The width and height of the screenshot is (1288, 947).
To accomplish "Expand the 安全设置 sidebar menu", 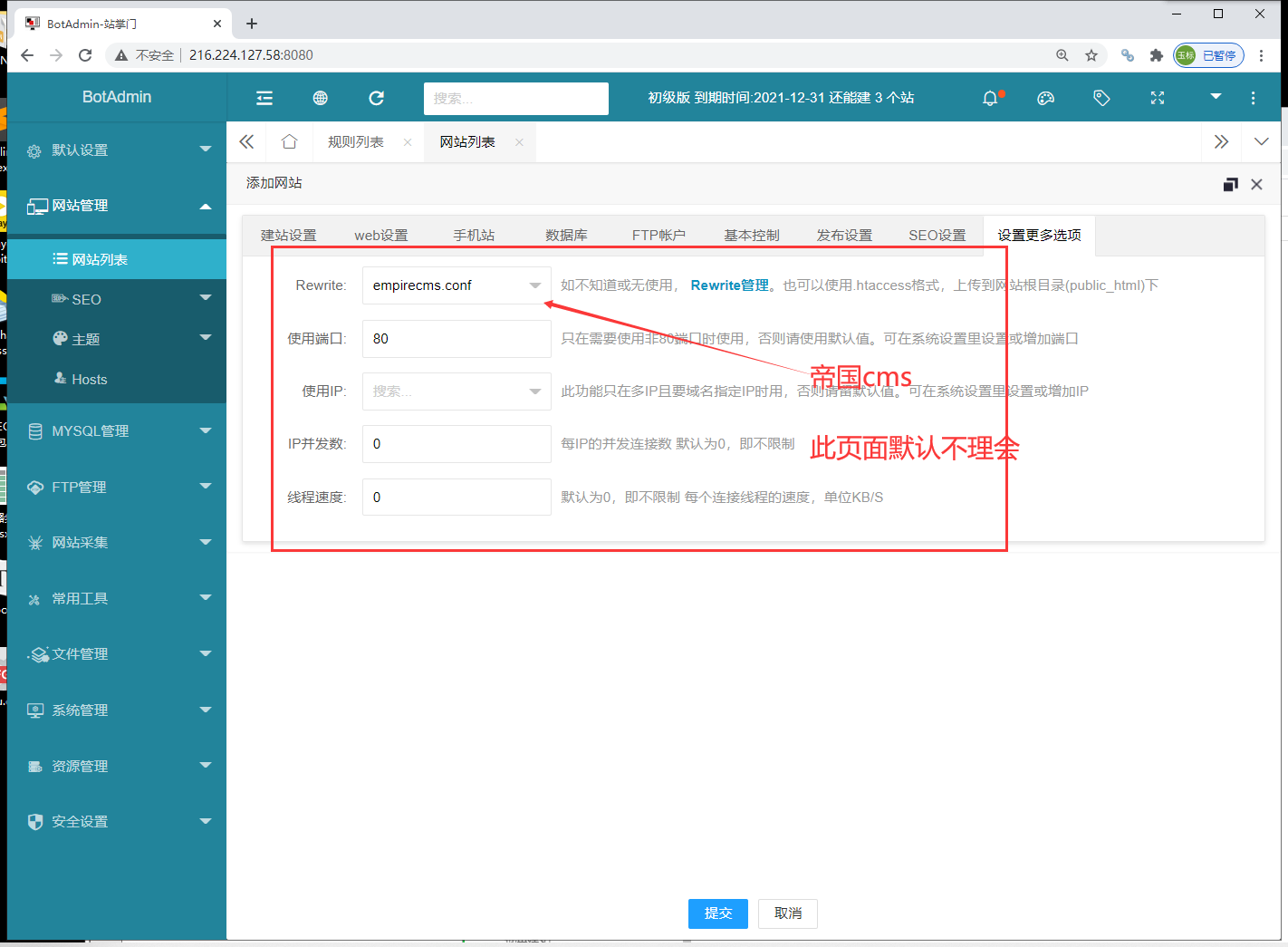I will tap(117, 822).
